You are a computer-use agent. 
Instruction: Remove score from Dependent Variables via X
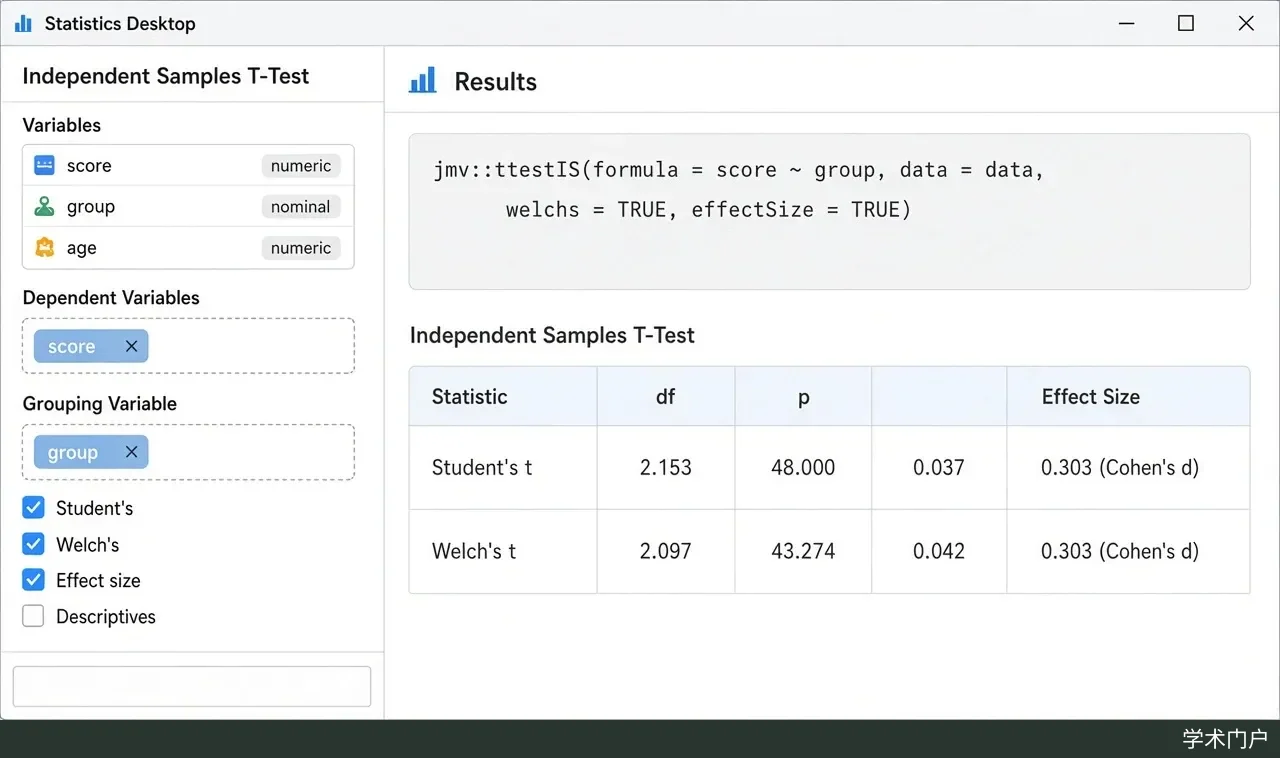click(131, 346)
